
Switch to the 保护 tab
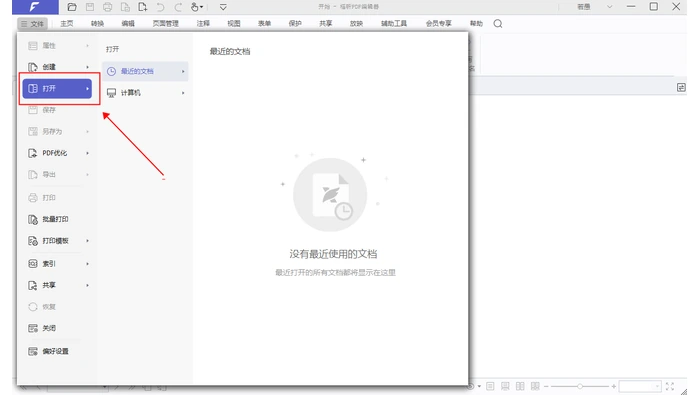tap(295, 24)
